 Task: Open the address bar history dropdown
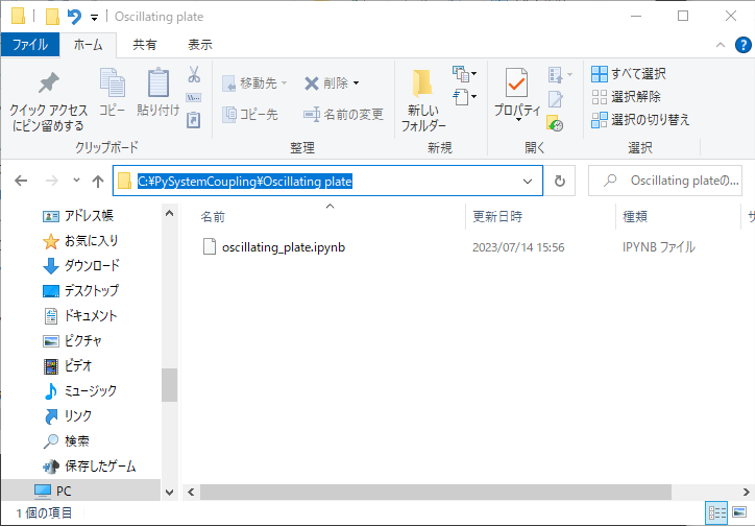[528, 181]
